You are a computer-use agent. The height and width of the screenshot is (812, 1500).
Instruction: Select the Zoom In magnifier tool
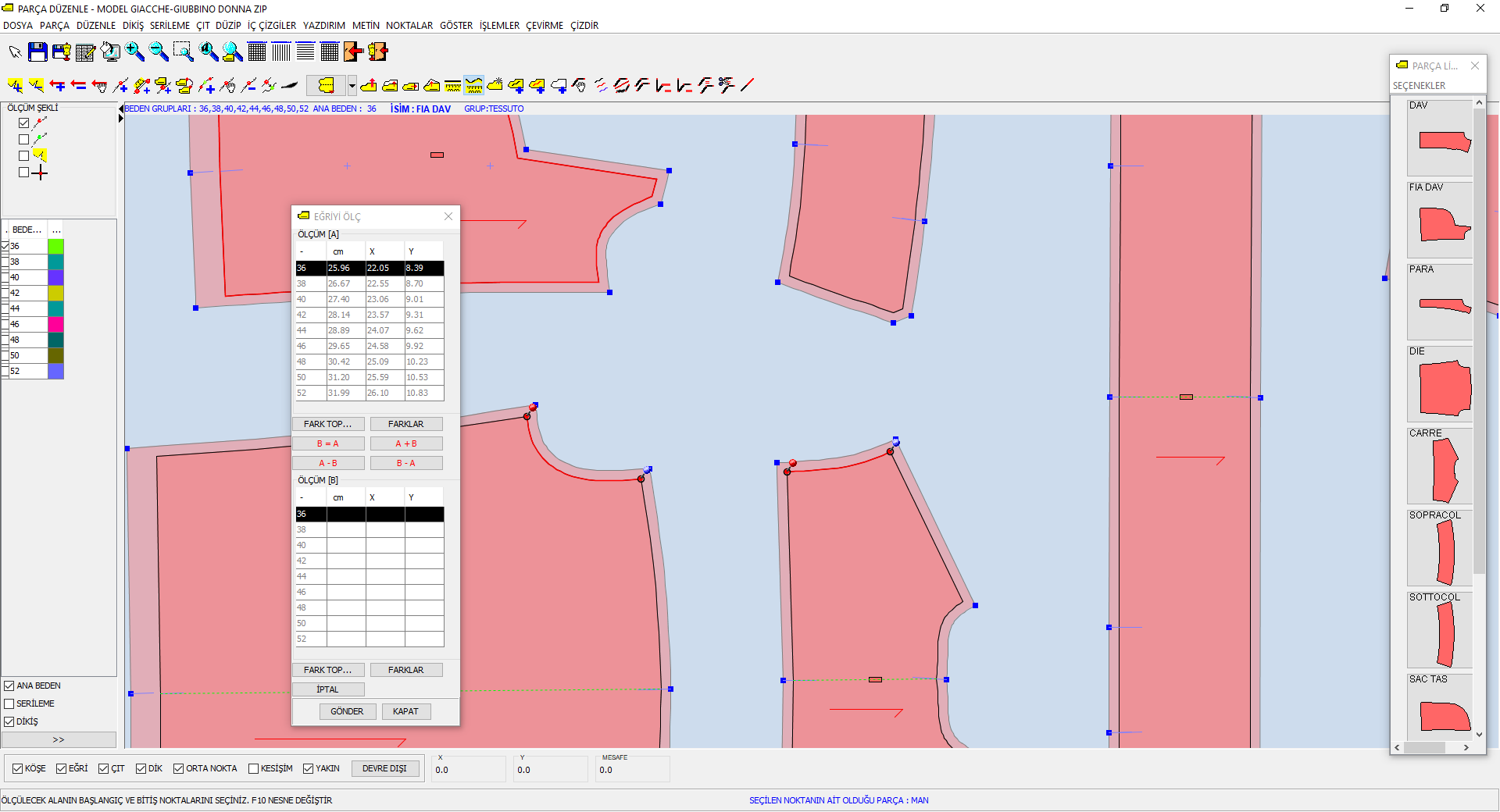(135, 52)
